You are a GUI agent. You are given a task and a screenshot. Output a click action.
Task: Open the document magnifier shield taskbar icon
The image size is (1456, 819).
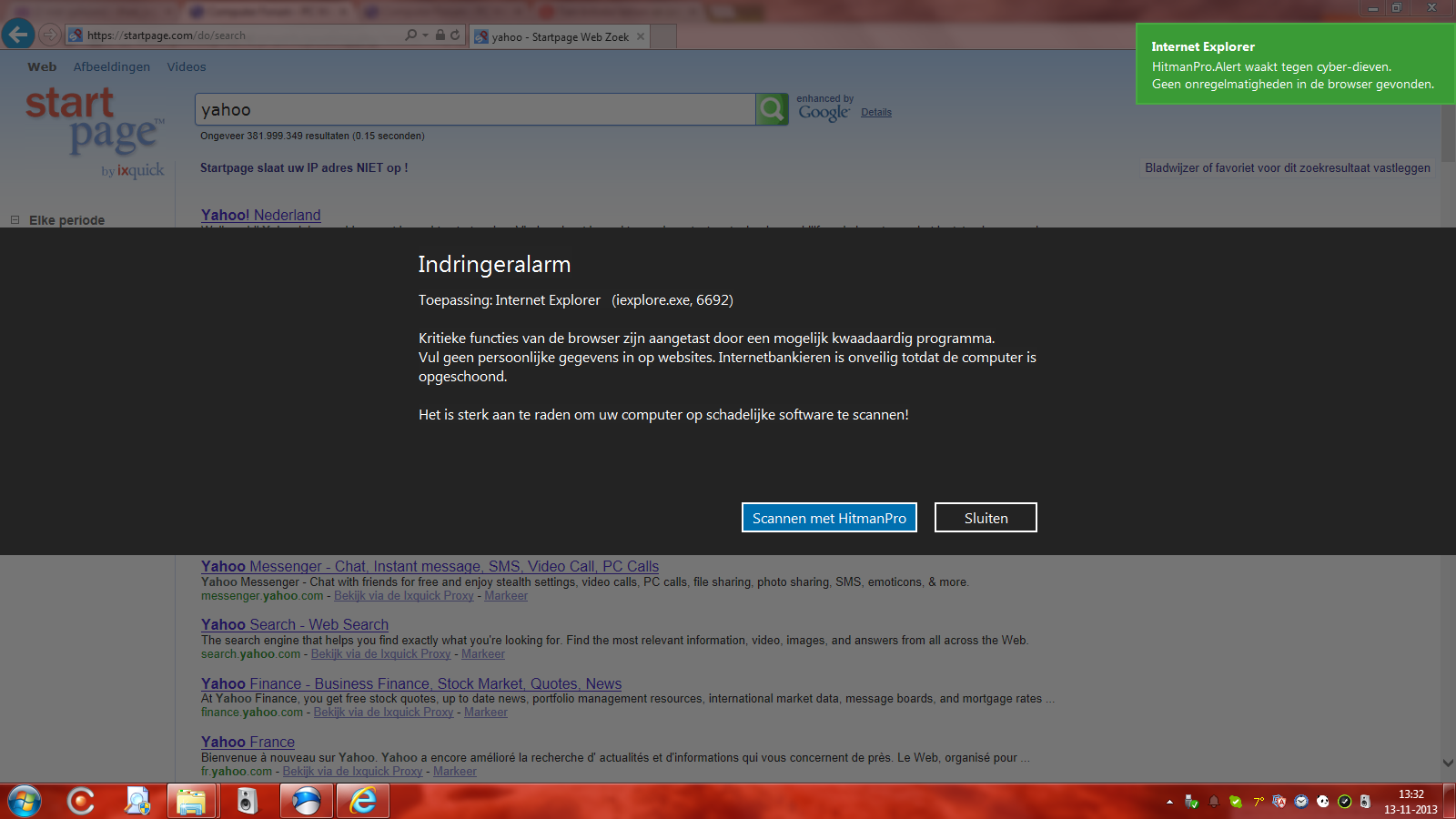click(x=137, y=801)
